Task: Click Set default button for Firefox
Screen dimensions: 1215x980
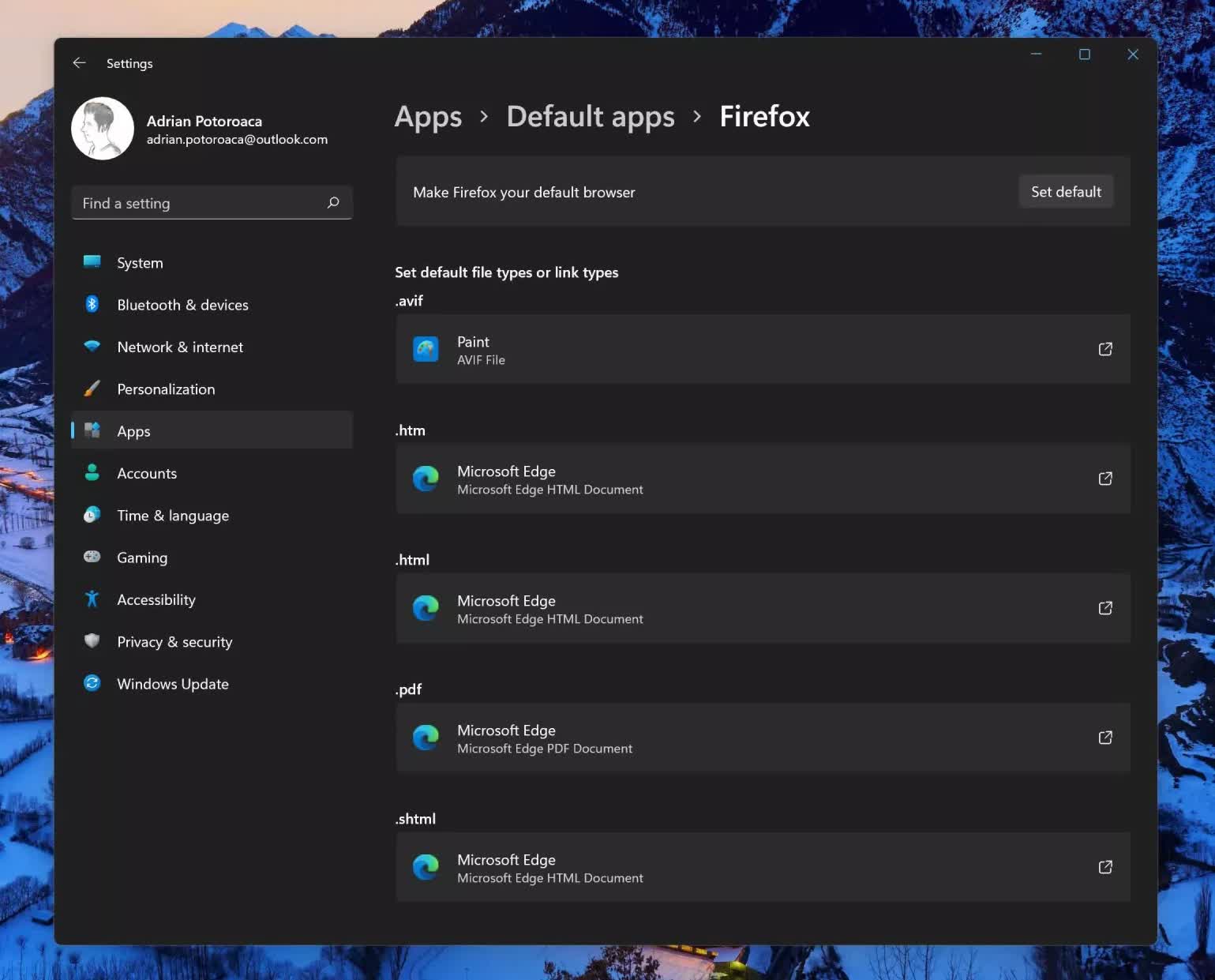Action: coord(1066,192)
